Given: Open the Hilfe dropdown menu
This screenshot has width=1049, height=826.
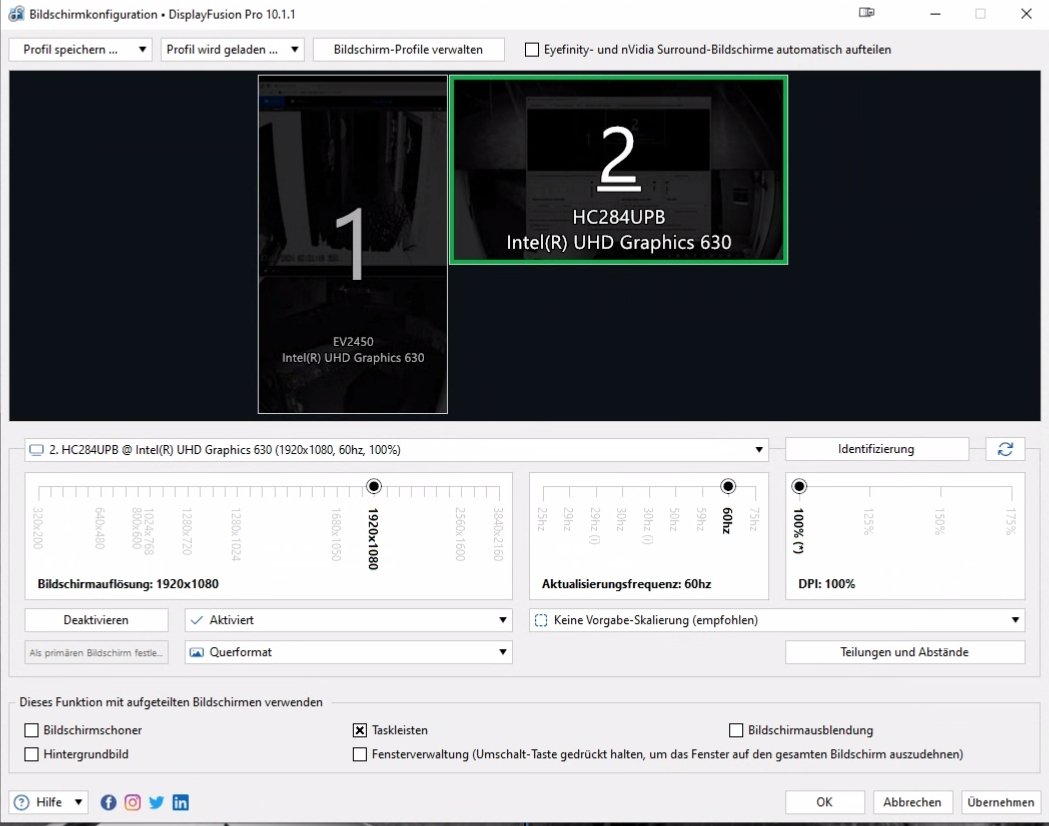Looking at the screenshot, I should coord(49,802).
